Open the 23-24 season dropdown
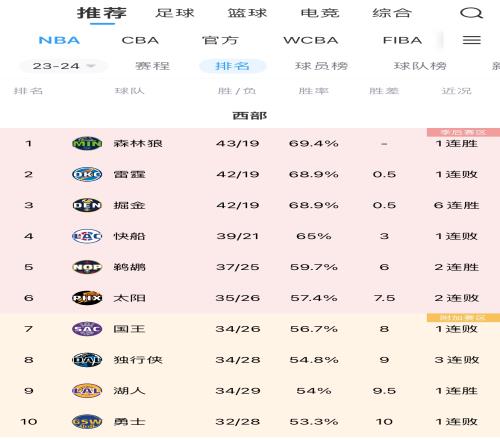 pyautogui.click(x=63, y=66)
